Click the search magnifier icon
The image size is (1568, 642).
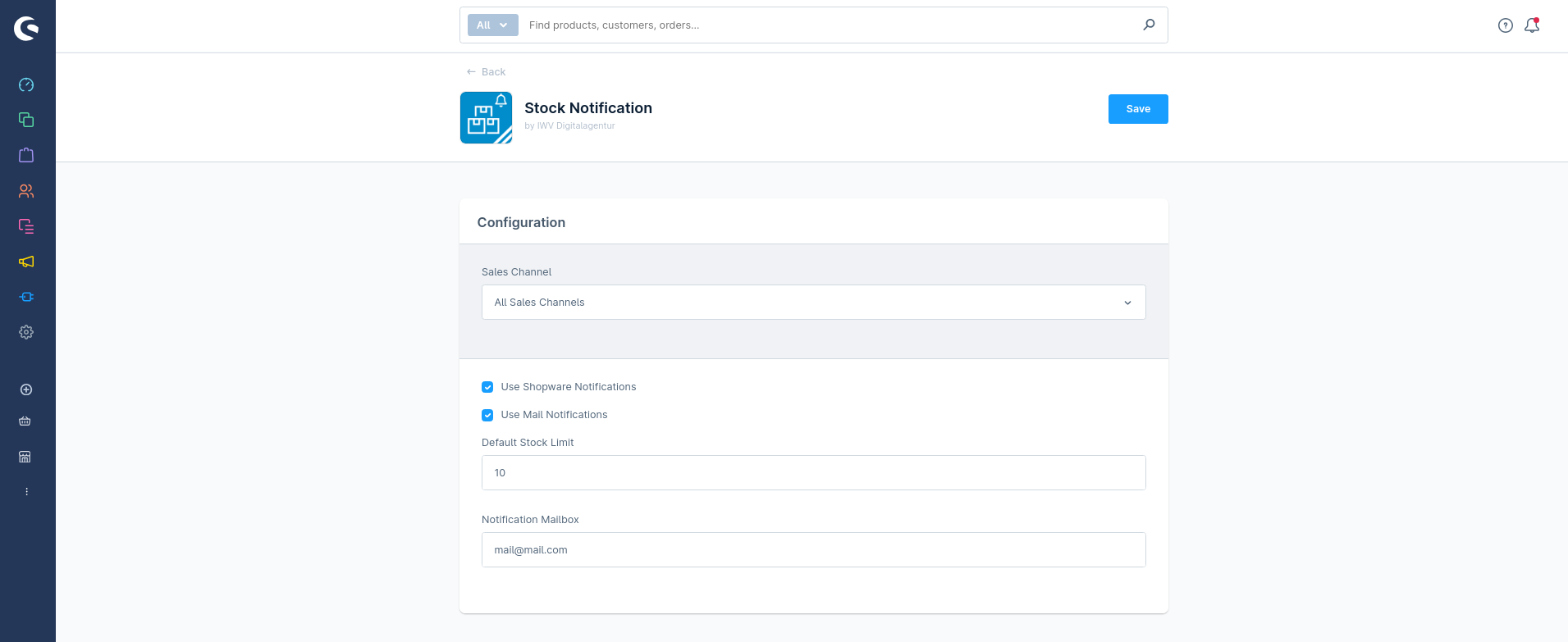click(x=1149, y=25)
